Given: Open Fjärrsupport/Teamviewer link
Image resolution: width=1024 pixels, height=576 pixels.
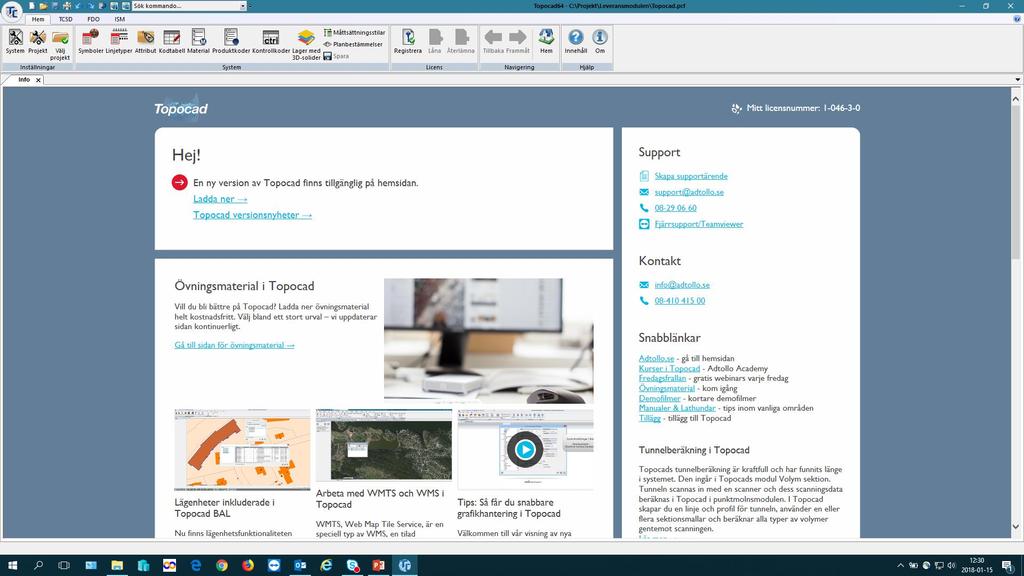Looking at the screenshot, I should coord(699,224).
